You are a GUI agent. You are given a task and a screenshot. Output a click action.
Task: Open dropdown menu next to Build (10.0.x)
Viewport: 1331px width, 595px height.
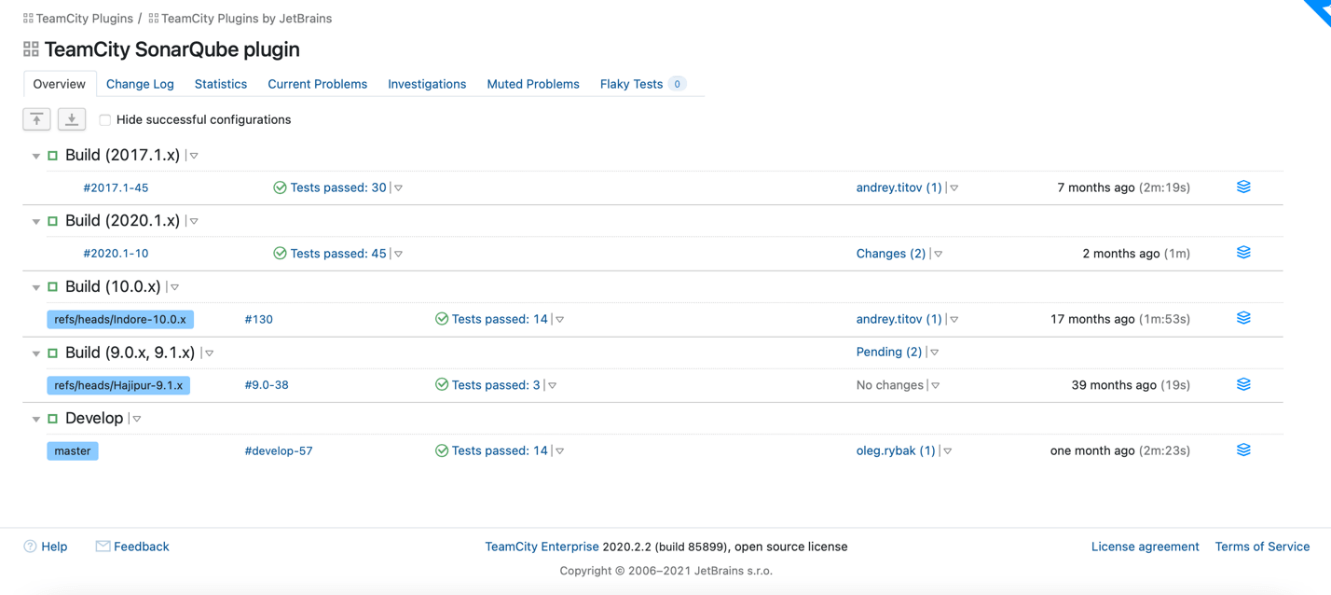pyautogui.click(x=174, y=288)
